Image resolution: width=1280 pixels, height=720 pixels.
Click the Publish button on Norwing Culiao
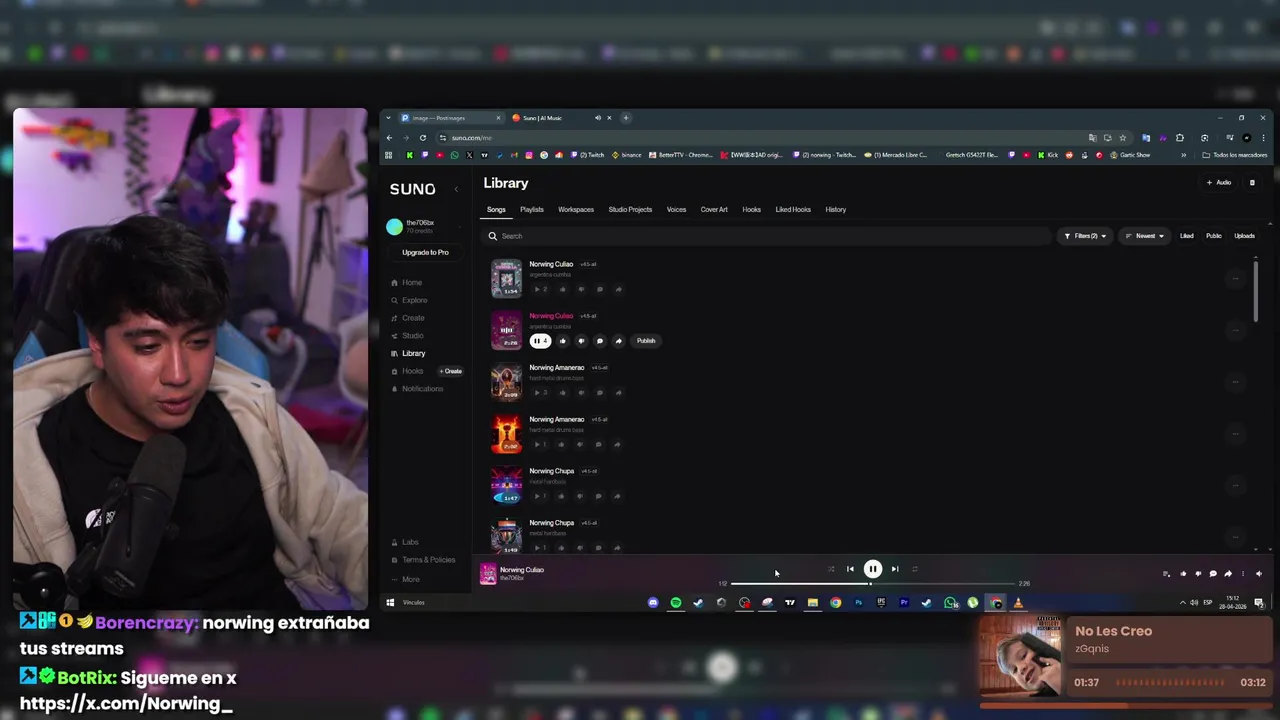click(x=646, y=341)
